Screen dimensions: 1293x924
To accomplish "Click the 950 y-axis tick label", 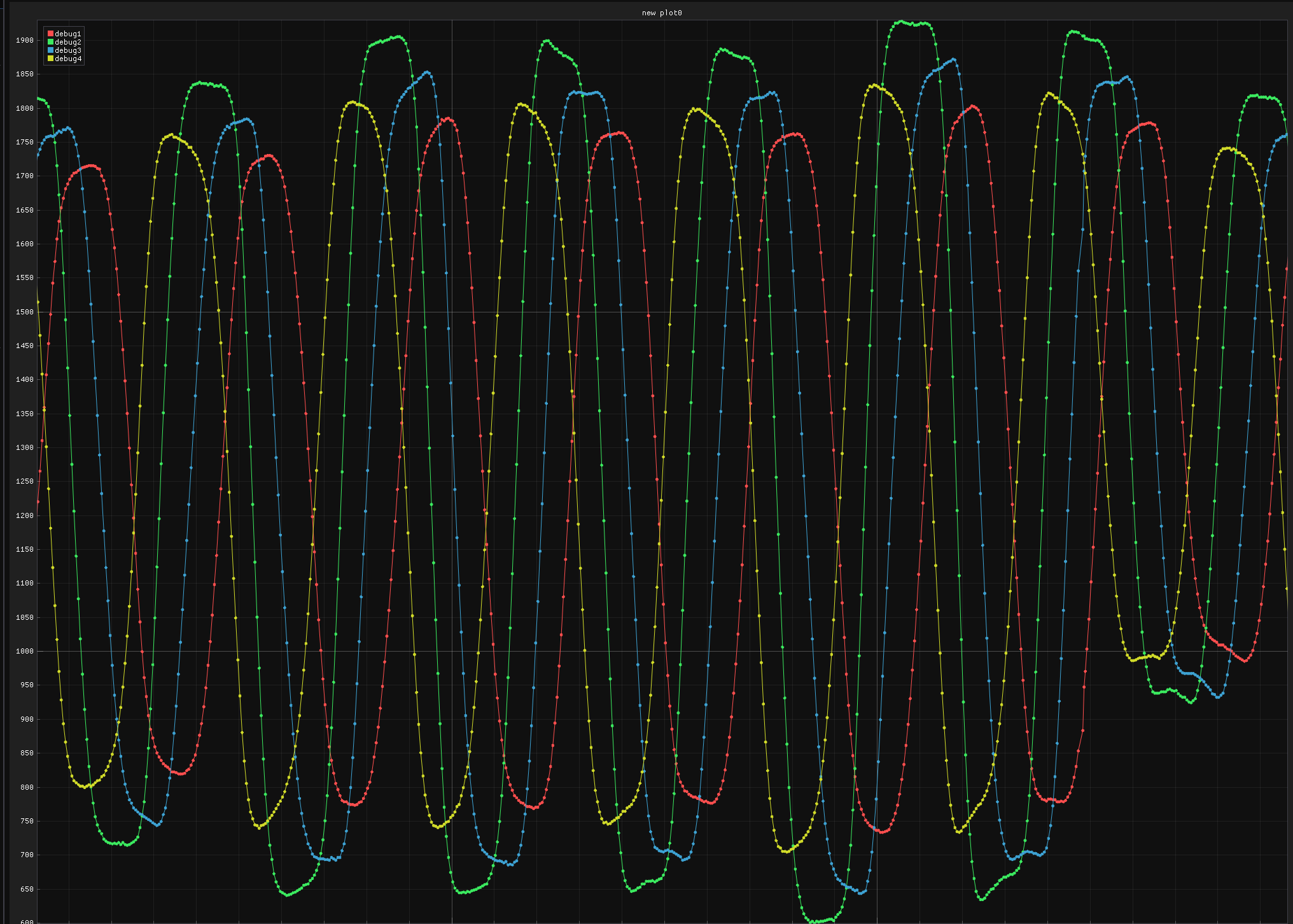I will click(27, 685).
